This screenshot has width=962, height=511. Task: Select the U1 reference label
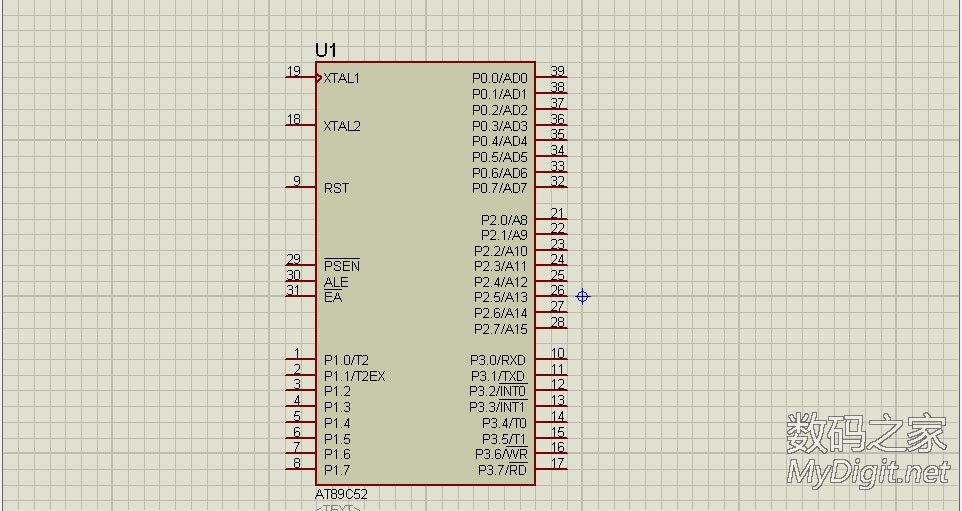coord(326,50)
